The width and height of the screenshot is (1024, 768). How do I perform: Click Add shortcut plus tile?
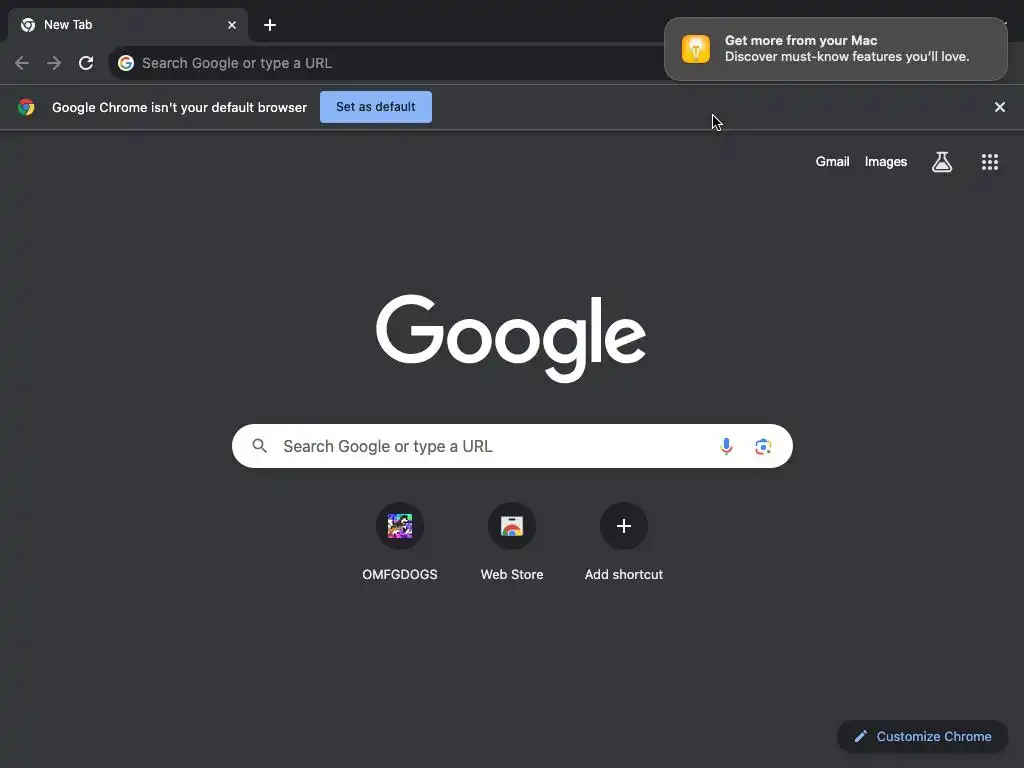click(624, 526)
